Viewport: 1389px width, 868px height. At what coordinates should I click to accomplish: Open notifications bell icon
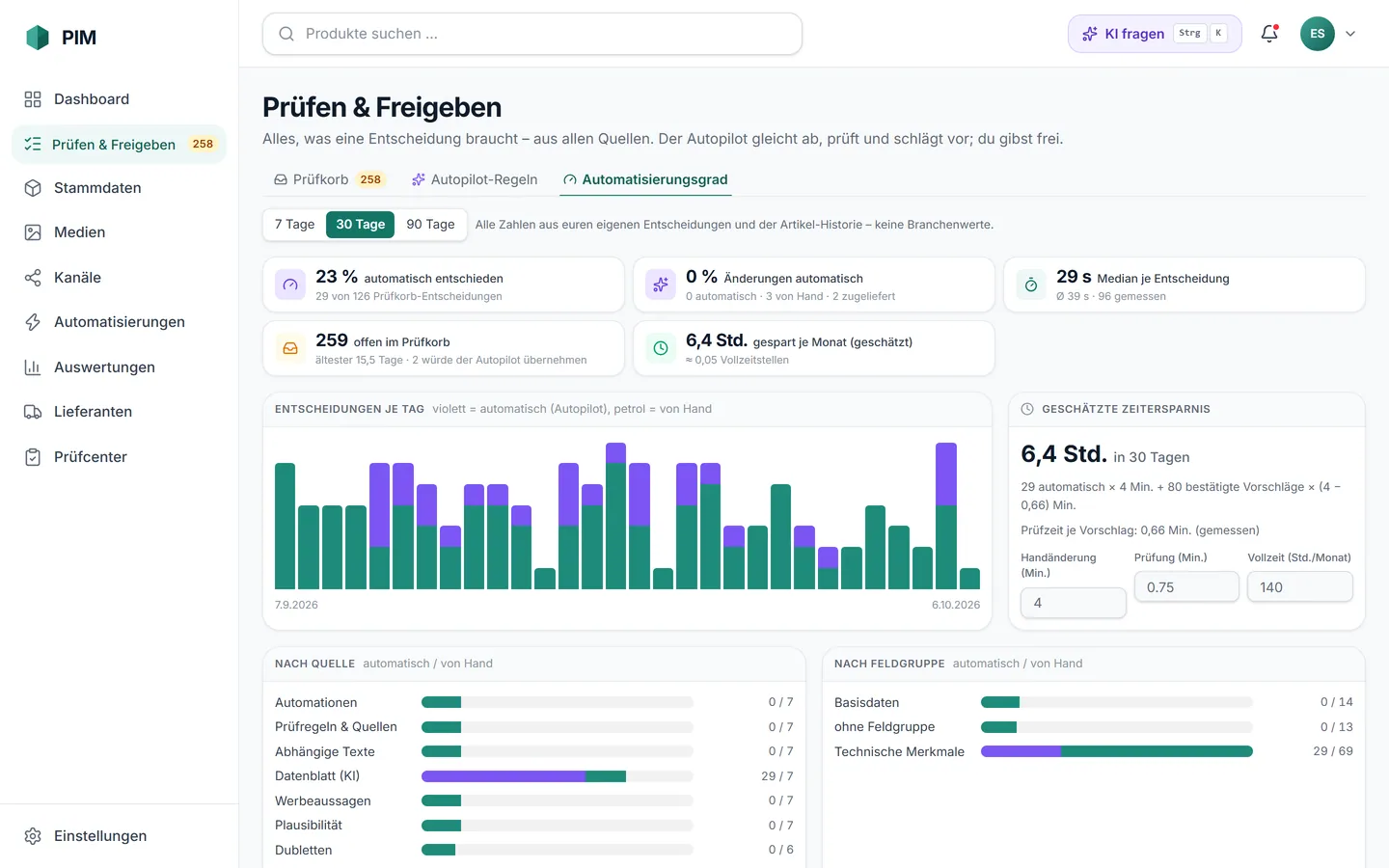(x=1269, y=34)
